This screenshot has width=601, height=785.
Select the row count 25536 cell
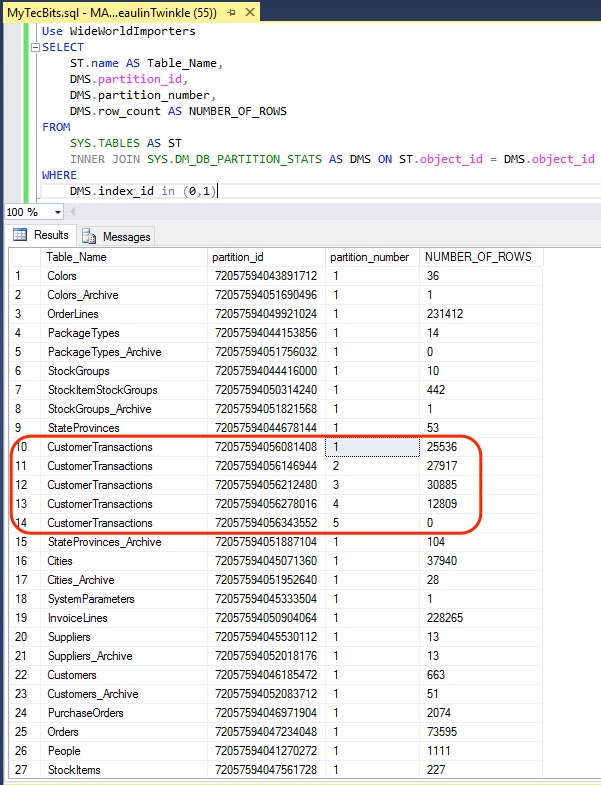[x=481, y=447]
